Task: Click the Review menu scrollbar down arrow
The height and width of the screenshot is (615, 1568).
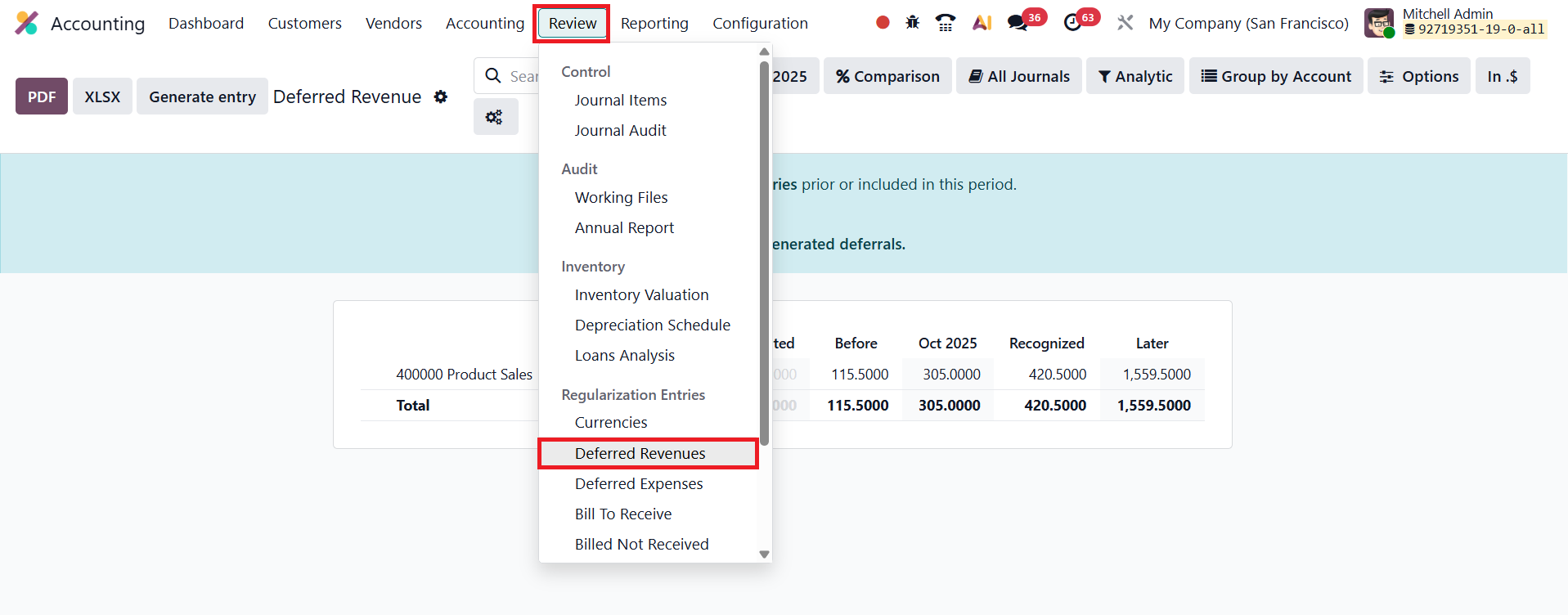Action: tap(764, 554)
